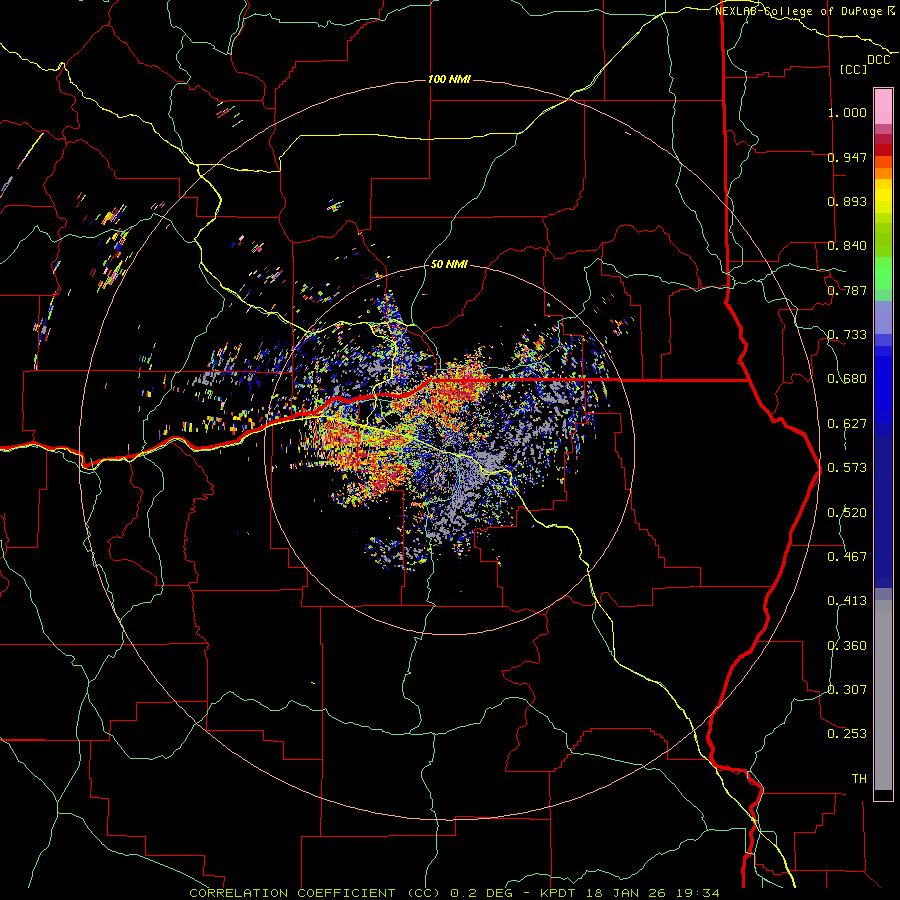Click the 100 NMI range ring label

coord(449,79)
